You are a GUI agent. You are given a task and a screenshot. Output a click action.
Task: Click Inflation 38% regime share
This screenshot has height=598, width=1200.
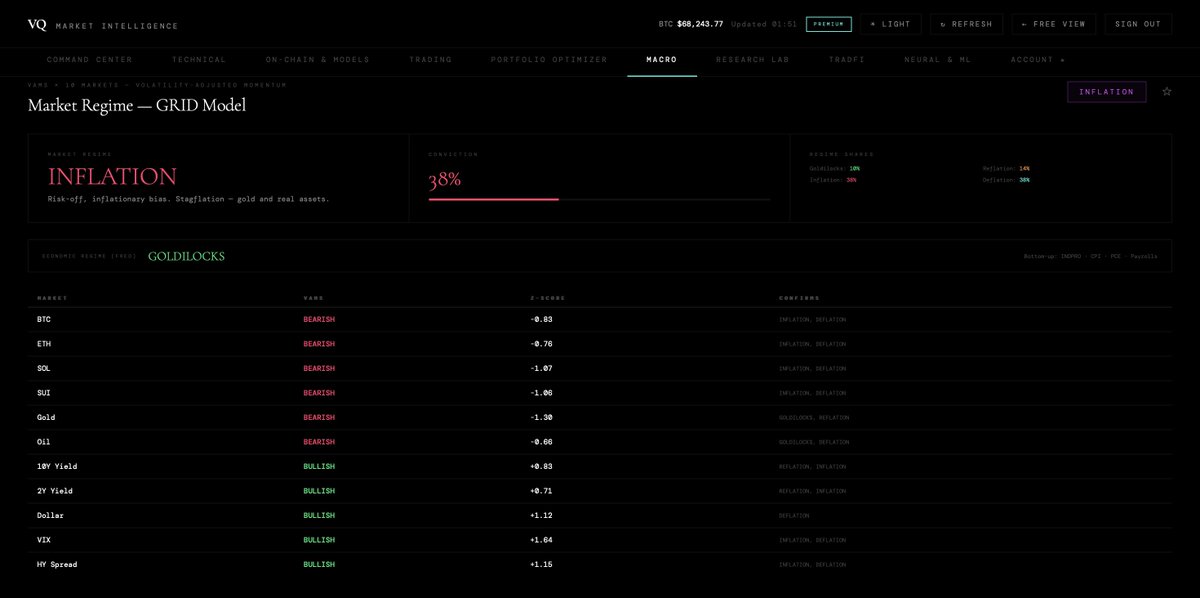pyautogui.click(x=833, y=179)
